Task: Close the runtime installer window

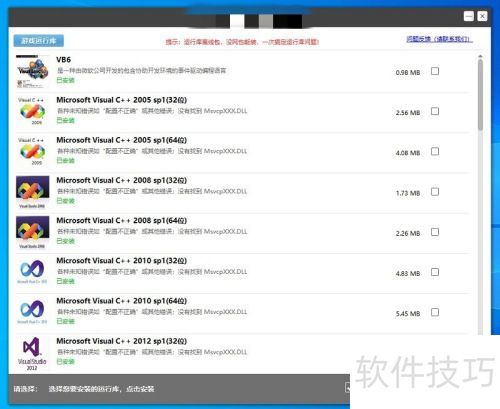Action: click(x=482, y=16)
